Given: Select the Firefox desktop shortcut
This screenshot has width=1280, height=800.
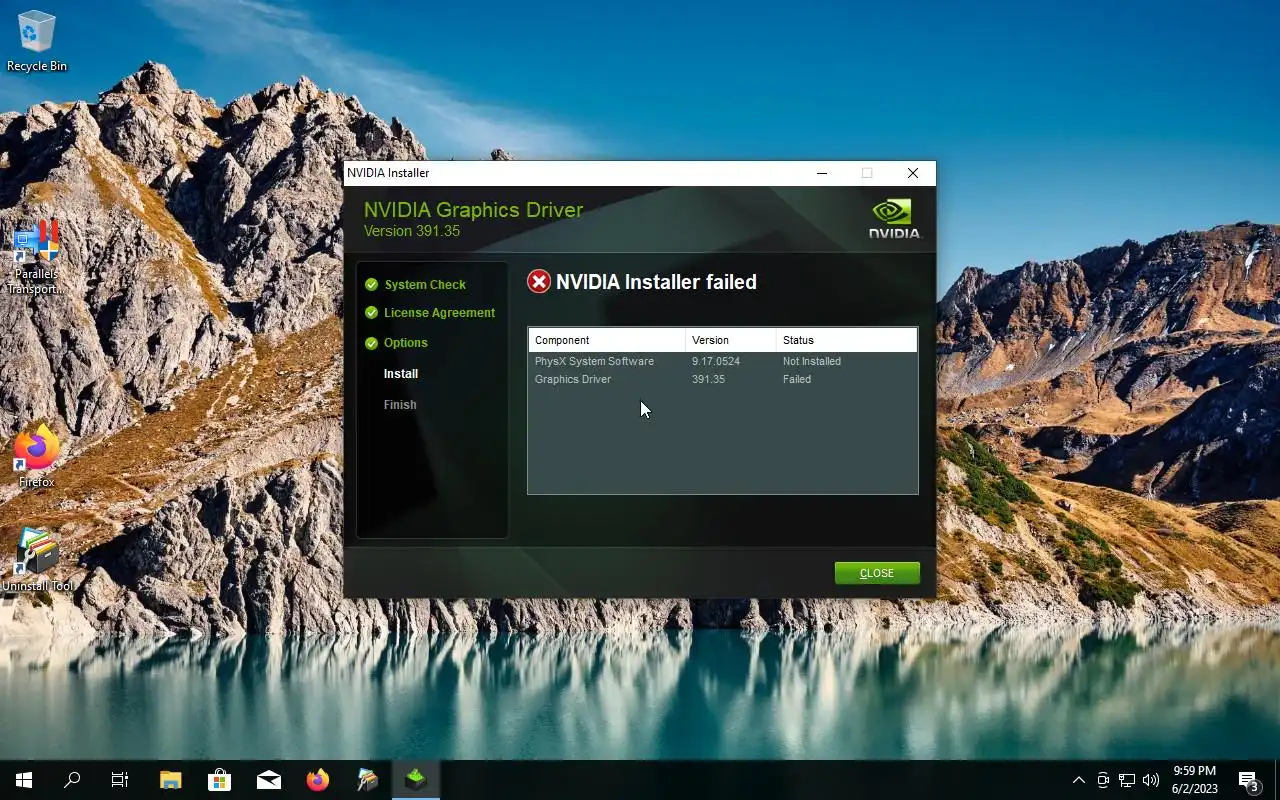Looking at the screenshot, I should pyautogui.click(x=37, y=457).
